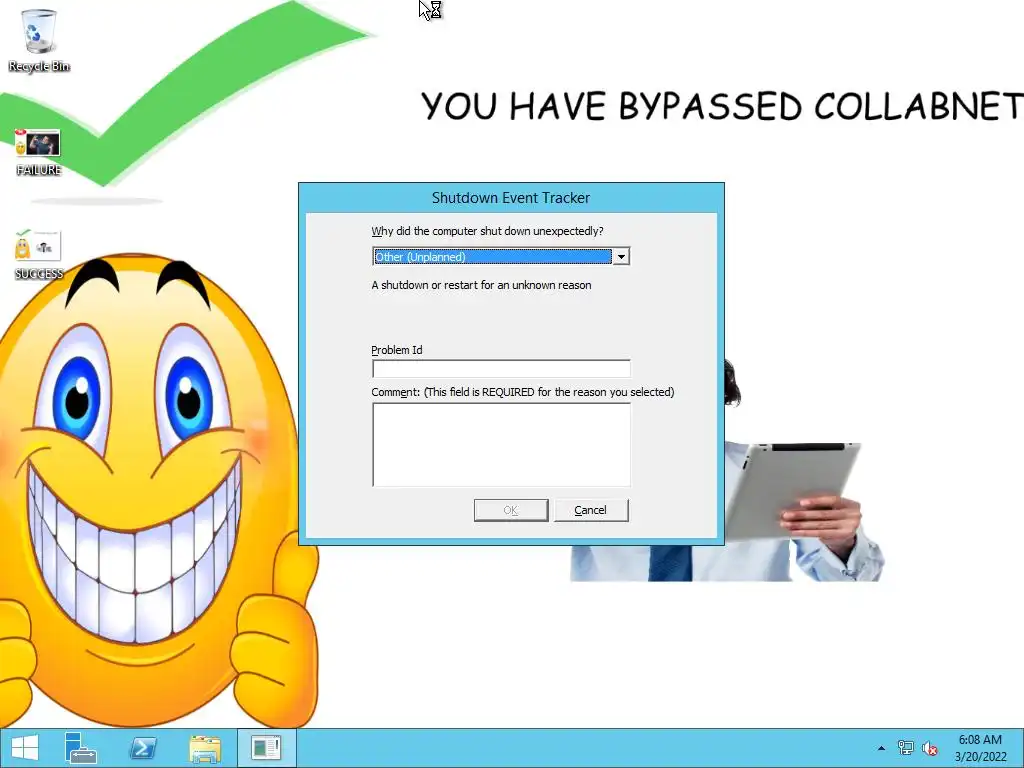Open the Recycle Bin desktop icon
Viewport: 1024px width, 768px height.
[x=39, y=40]
